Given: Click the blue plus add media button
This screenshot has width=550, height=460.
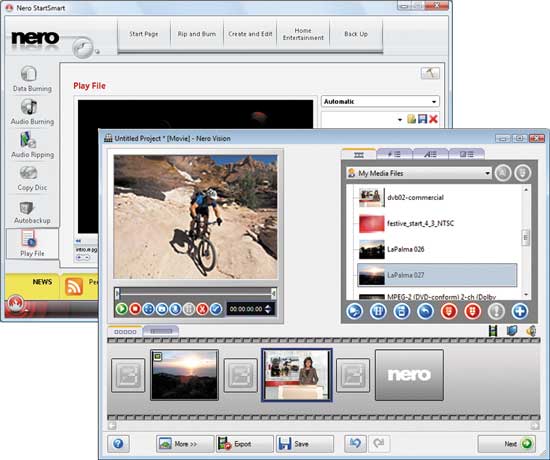Looking at the screenshot, I should point(520,311).
